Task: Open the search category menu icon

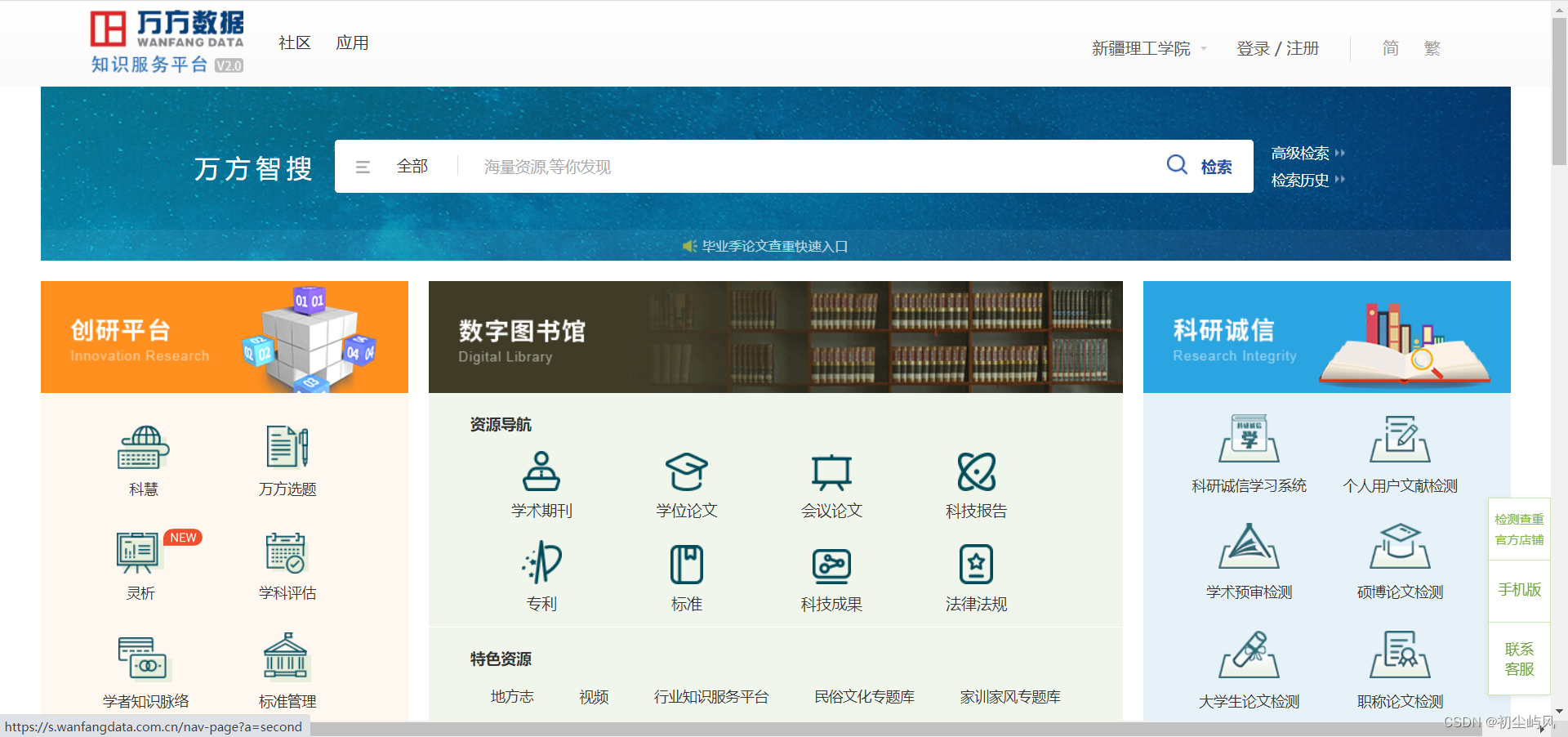Action: point(363,167)
